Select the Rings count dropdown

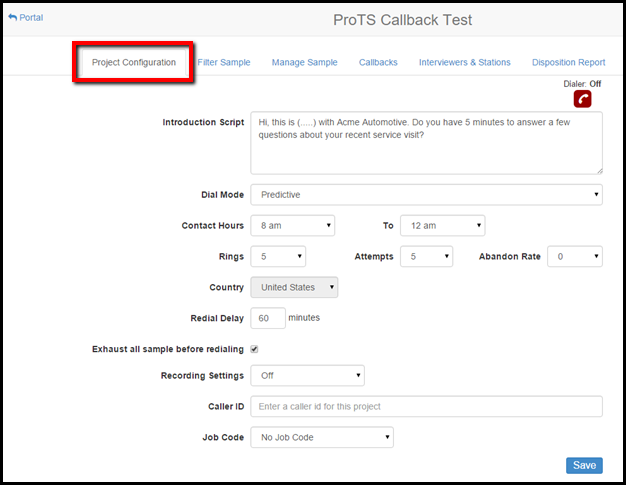click(278, 257)
